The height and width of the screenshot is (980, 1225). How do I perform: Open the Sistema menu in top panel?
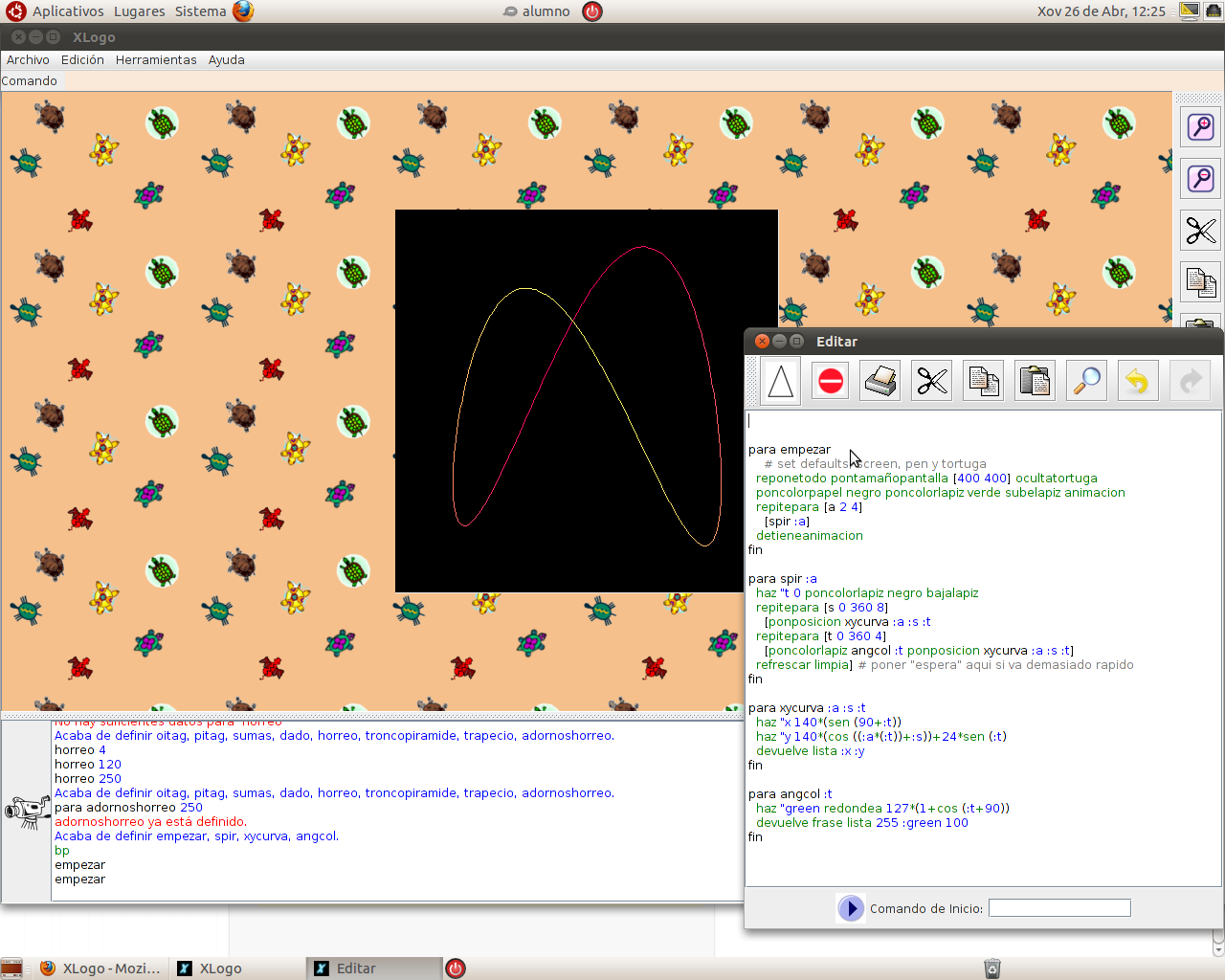[x=201, y=11]
